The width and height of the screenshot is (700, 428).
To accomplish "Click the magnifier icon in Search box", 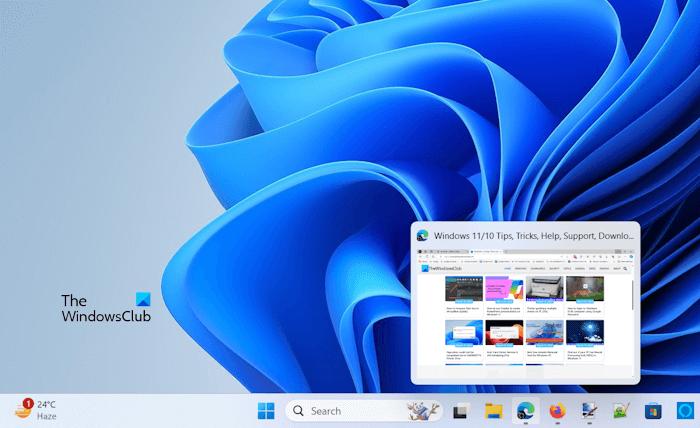I will pos(298,411).
